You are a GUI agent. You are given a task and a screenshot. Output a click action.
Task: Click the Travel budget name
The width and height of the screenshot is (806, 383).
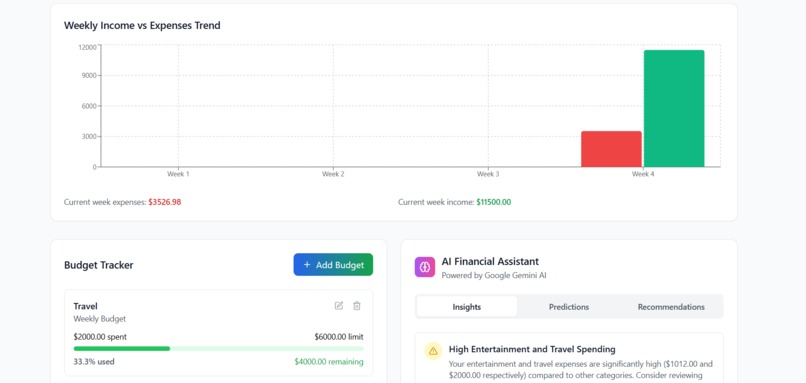click(85, 306)
